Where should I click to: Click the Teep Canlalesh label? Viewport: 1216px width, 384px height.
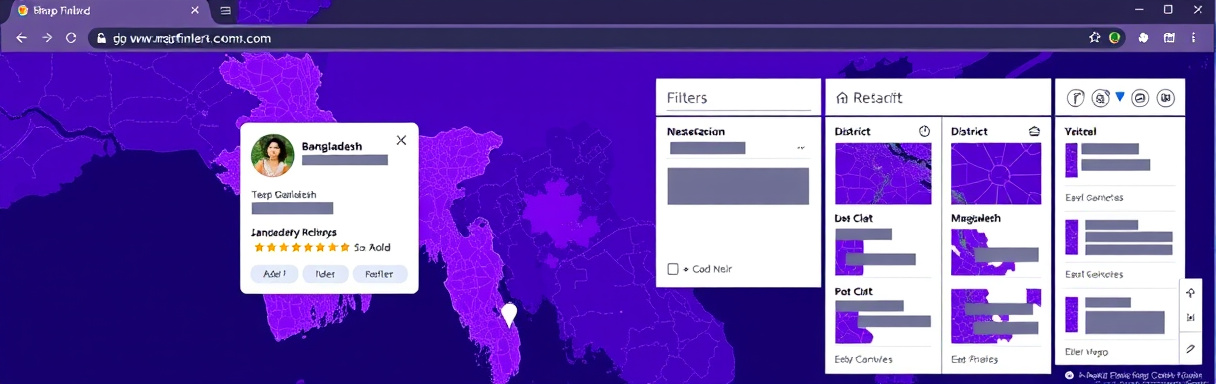(284, 195)
